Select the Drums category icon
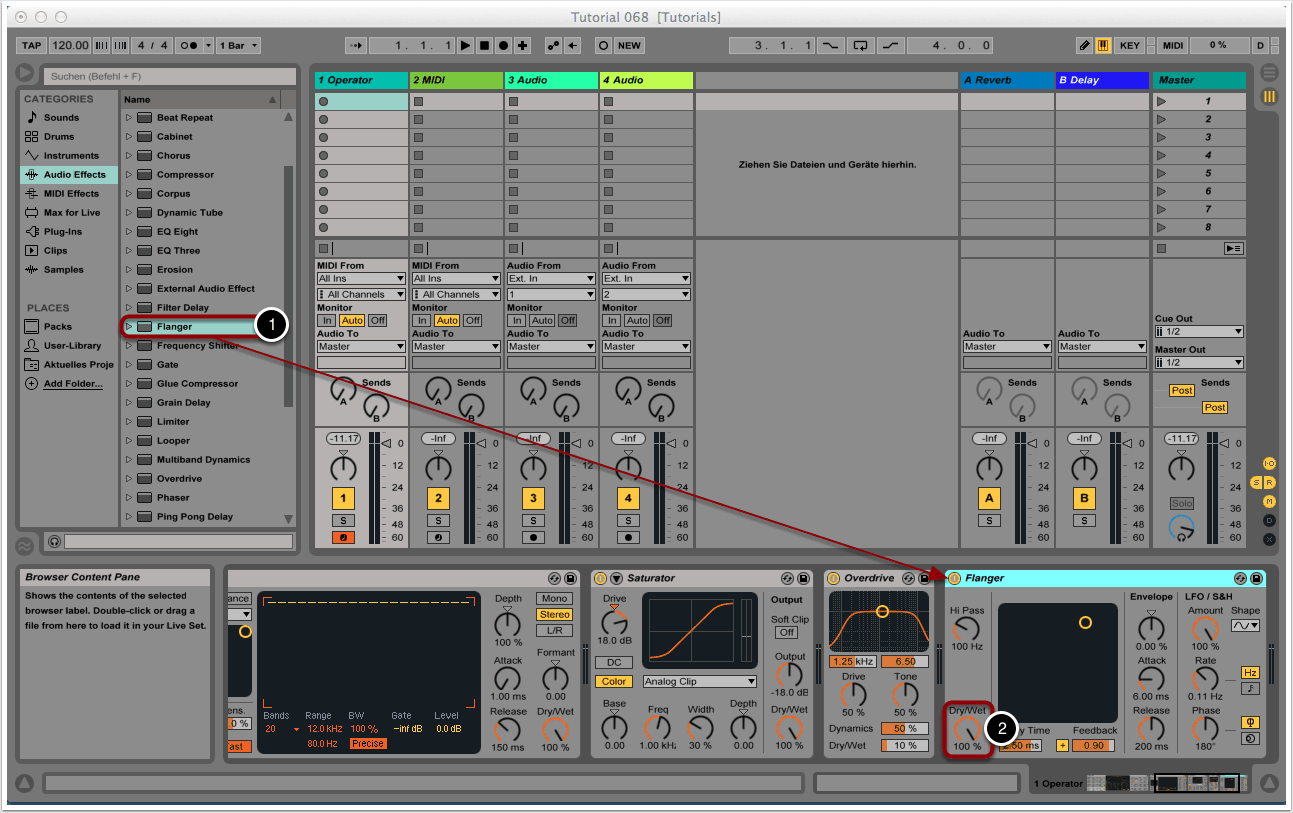This screenshot has height=813, width=1293. pyautogui.click(x=32, y=136)
